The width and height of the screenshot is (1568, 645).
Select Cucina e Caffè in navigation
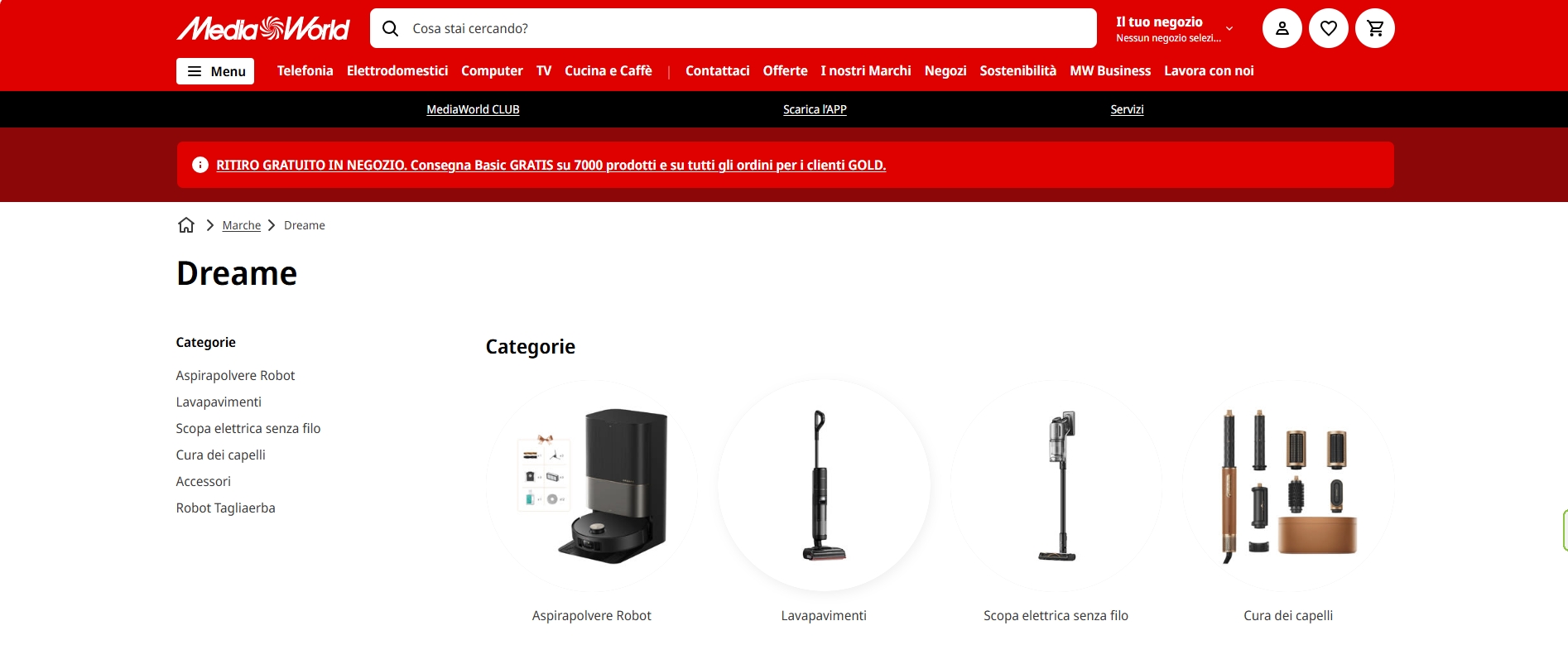[608, 71]
